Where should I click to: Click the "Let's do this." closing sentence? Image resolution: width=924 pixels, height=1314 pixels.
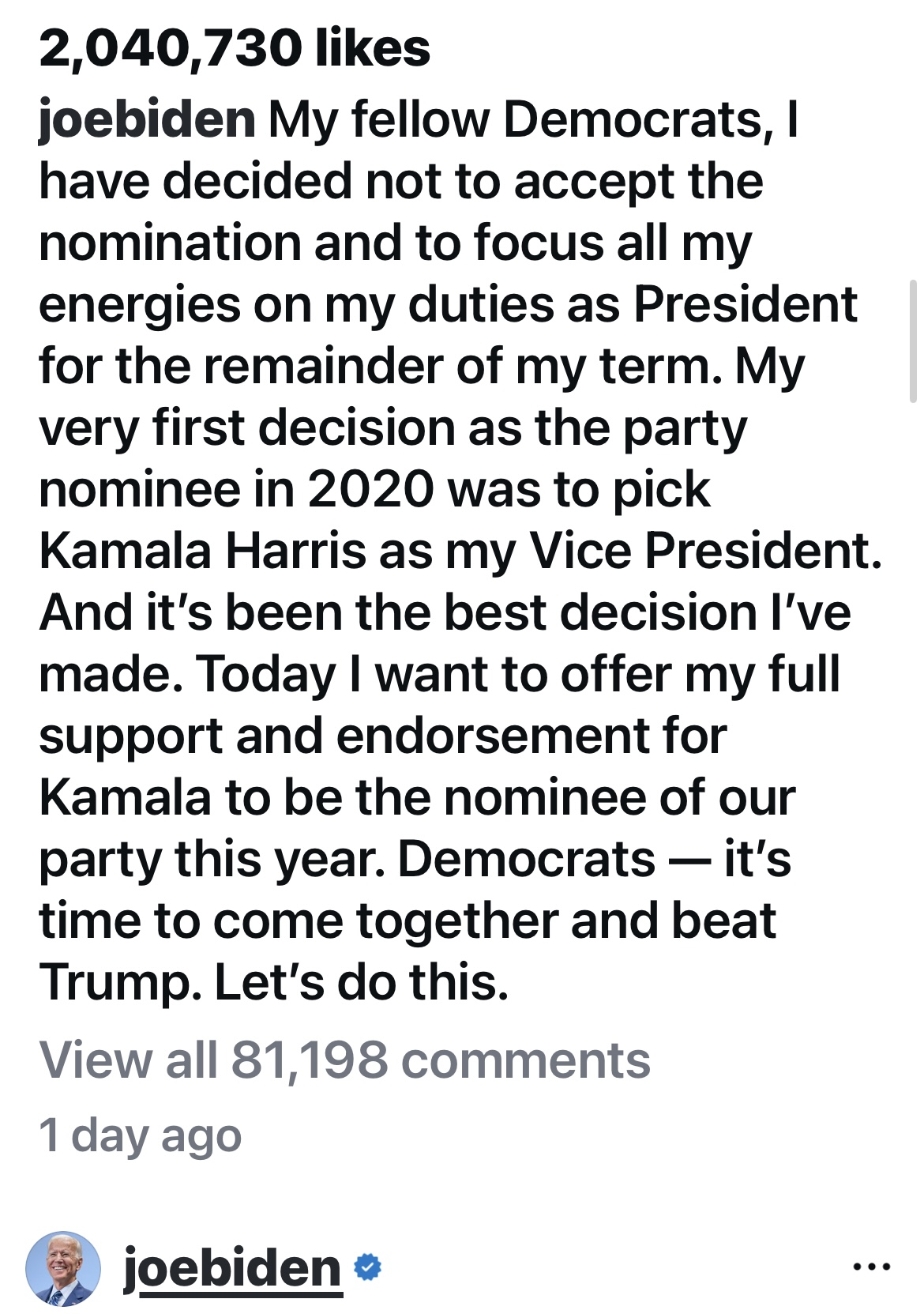361,982
